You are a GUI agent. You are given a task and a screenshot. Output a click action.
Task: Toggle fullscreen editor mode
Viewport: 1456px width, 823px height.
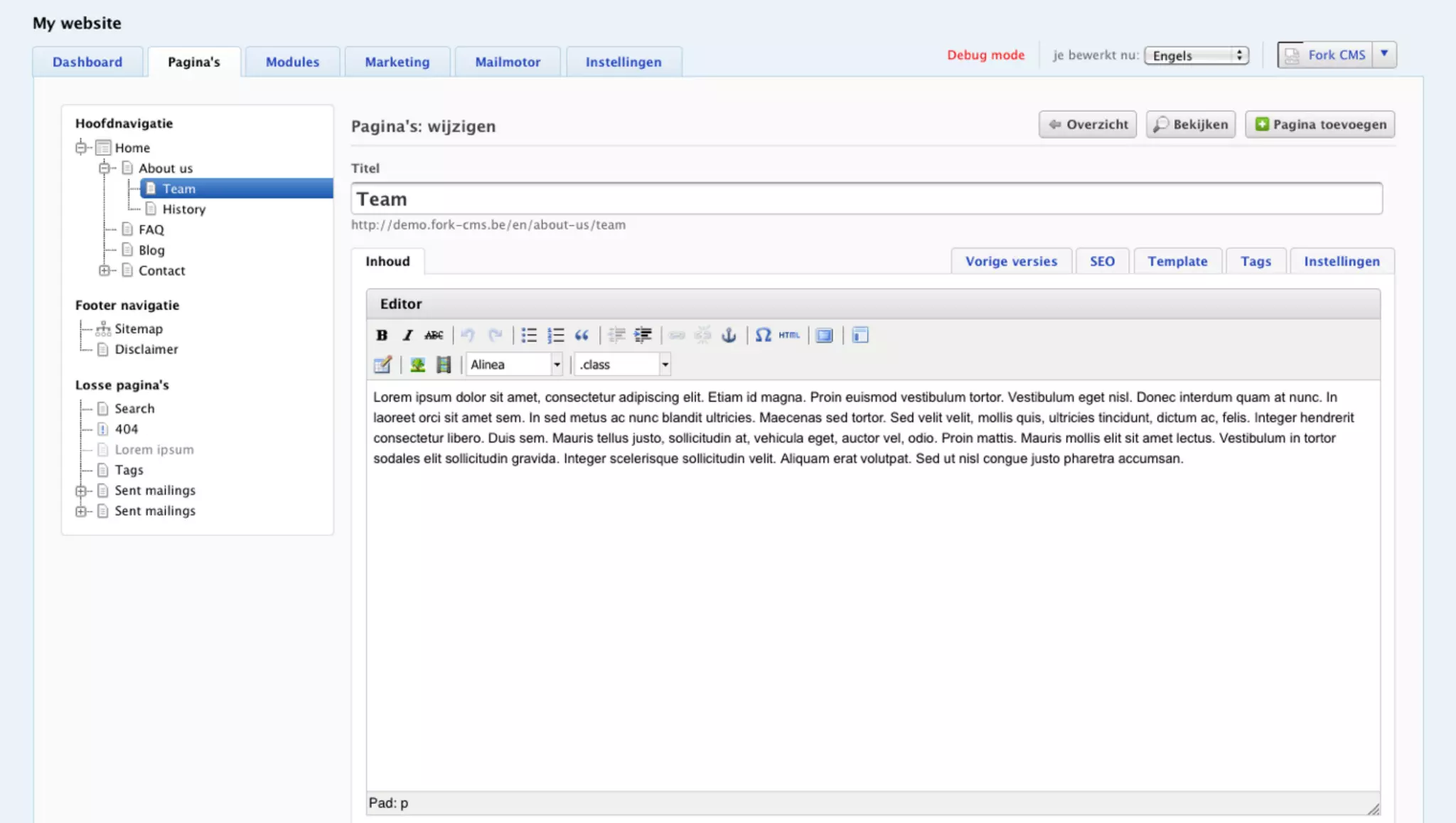coord(824,335)
